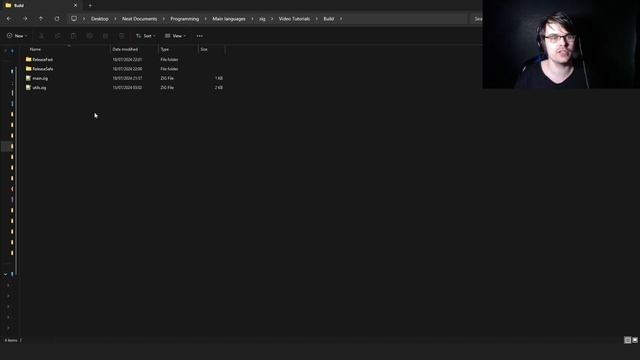640x360 pixels.
Task: Click date modified of utils.zig row
Action: tap(127, 88)
